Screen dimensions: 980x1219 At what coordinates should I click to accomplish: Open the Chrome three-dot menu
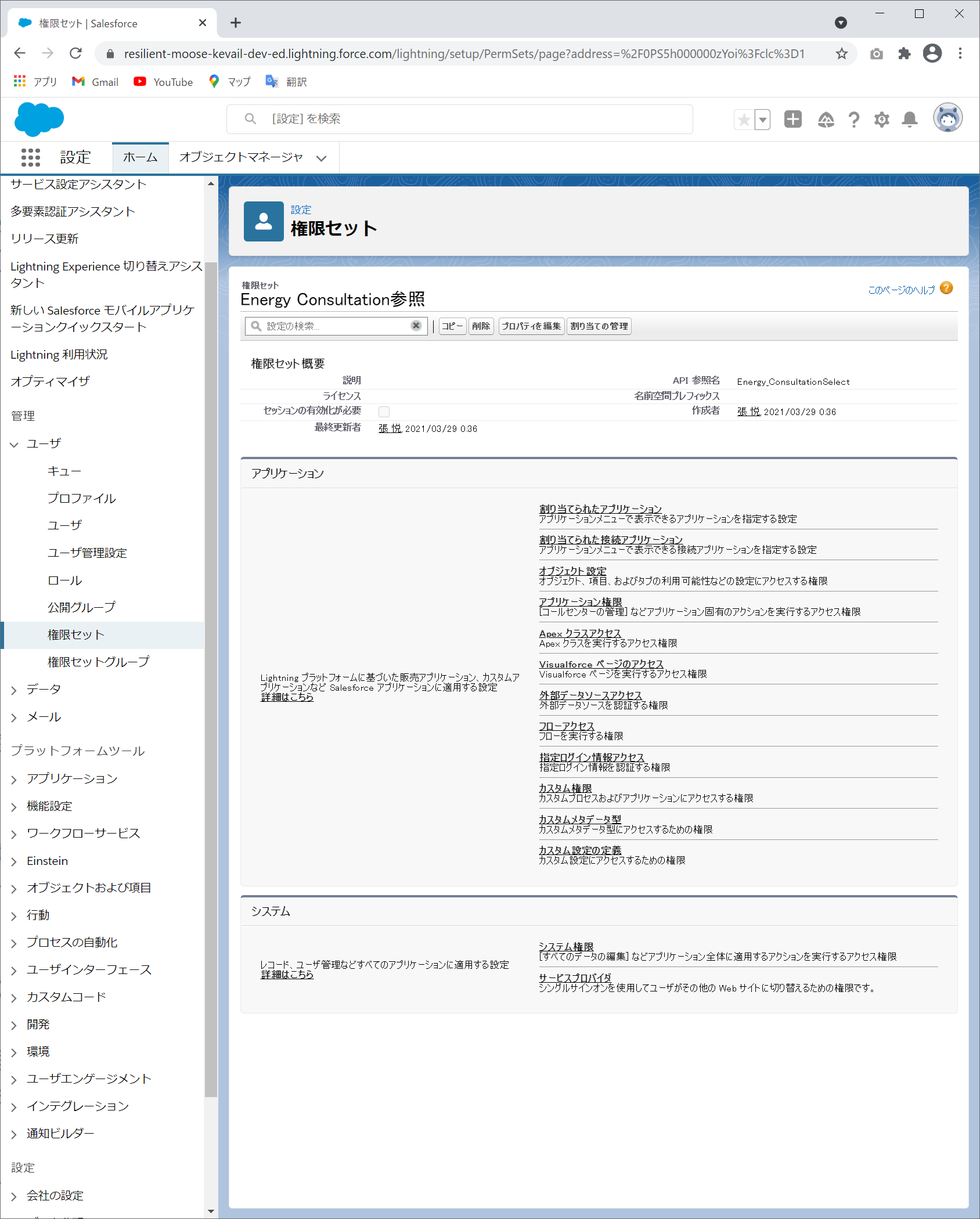960,53
